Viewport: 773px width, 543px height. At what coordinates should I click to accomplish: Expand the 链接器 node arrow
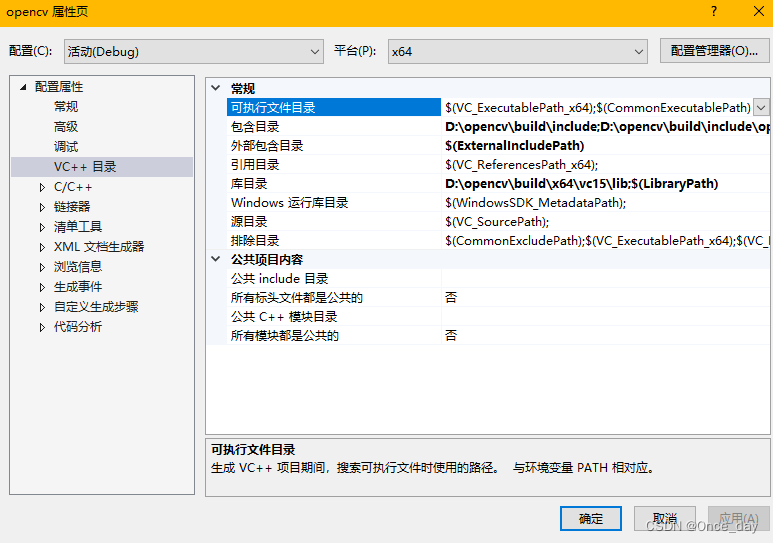tap(42, 207)
